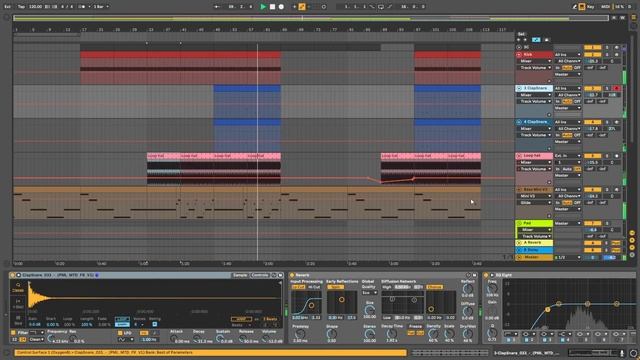Deactivate the Loop hat track activator
Image resolution: width=640 pixels, height=360 pixels.
(x=593, y=156)
